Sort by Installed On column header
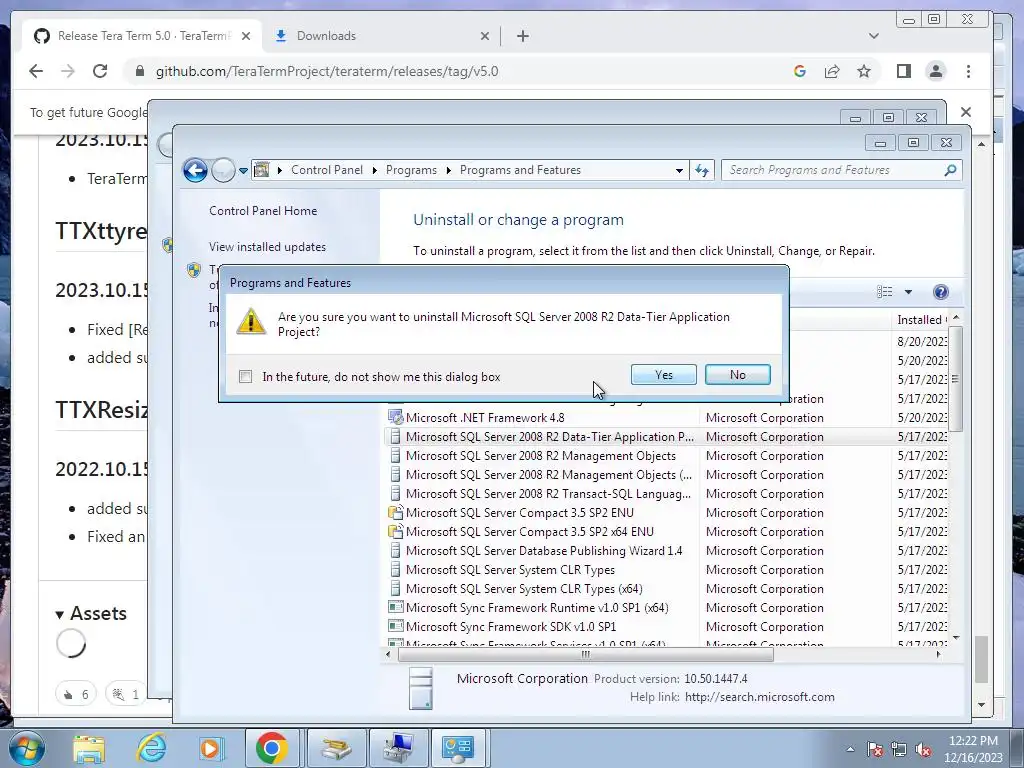This screenshot has width=1024, height=768. (921, 319)
